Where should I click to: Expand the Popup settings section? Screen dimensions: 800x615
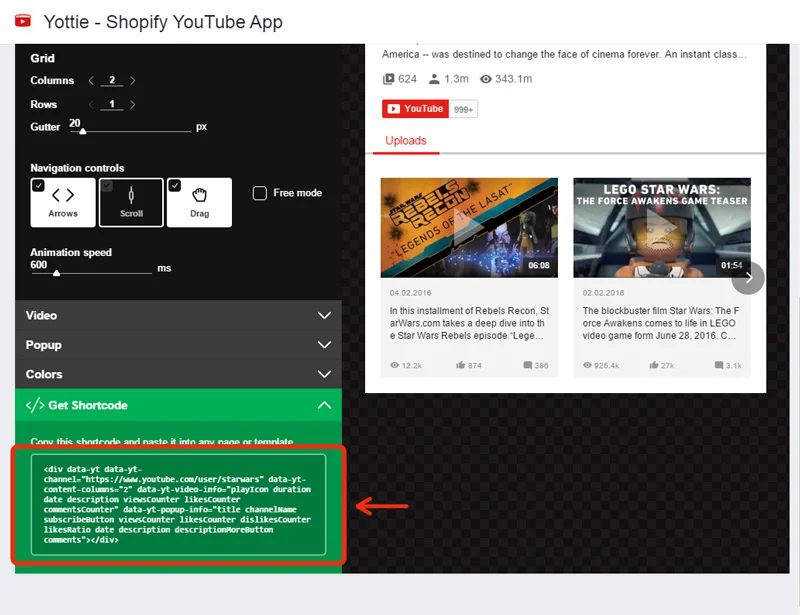178,345
